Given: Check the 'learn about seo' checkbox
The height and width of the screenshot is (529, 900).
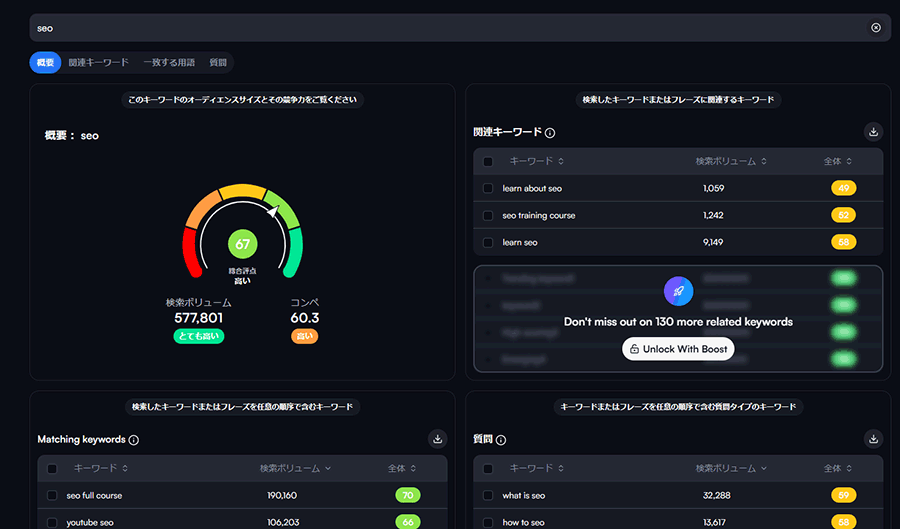Looking at the screenshot, I should tap(488, 188).
